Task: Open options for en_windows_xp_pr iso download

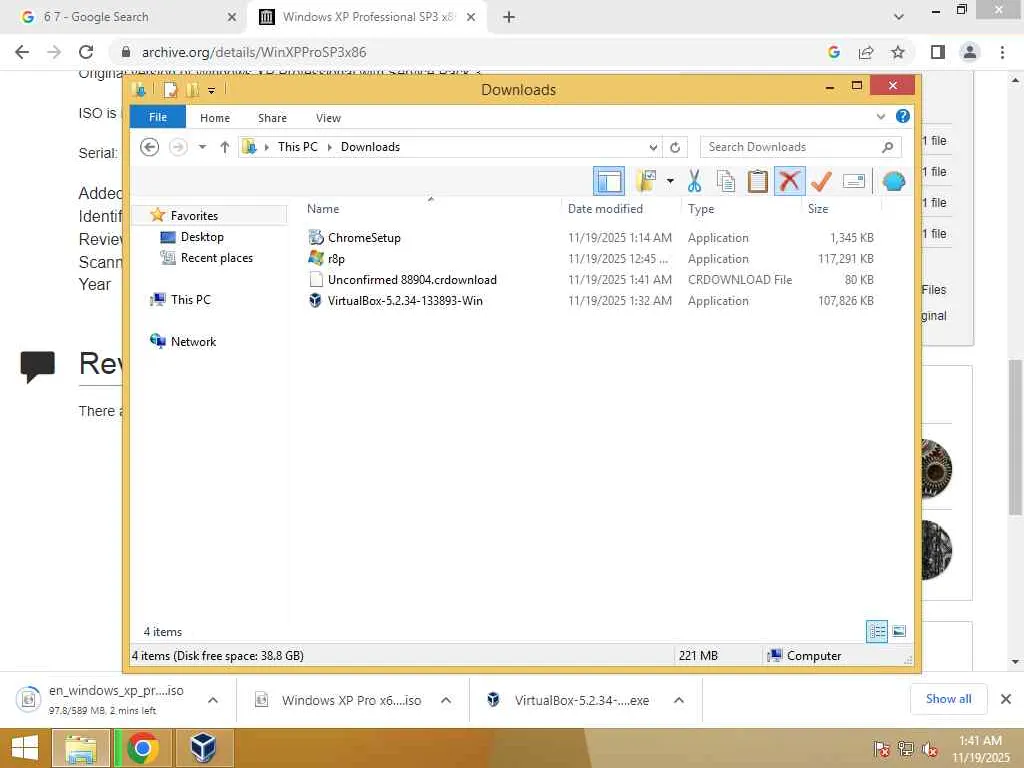Action: (x=213, y=700)
